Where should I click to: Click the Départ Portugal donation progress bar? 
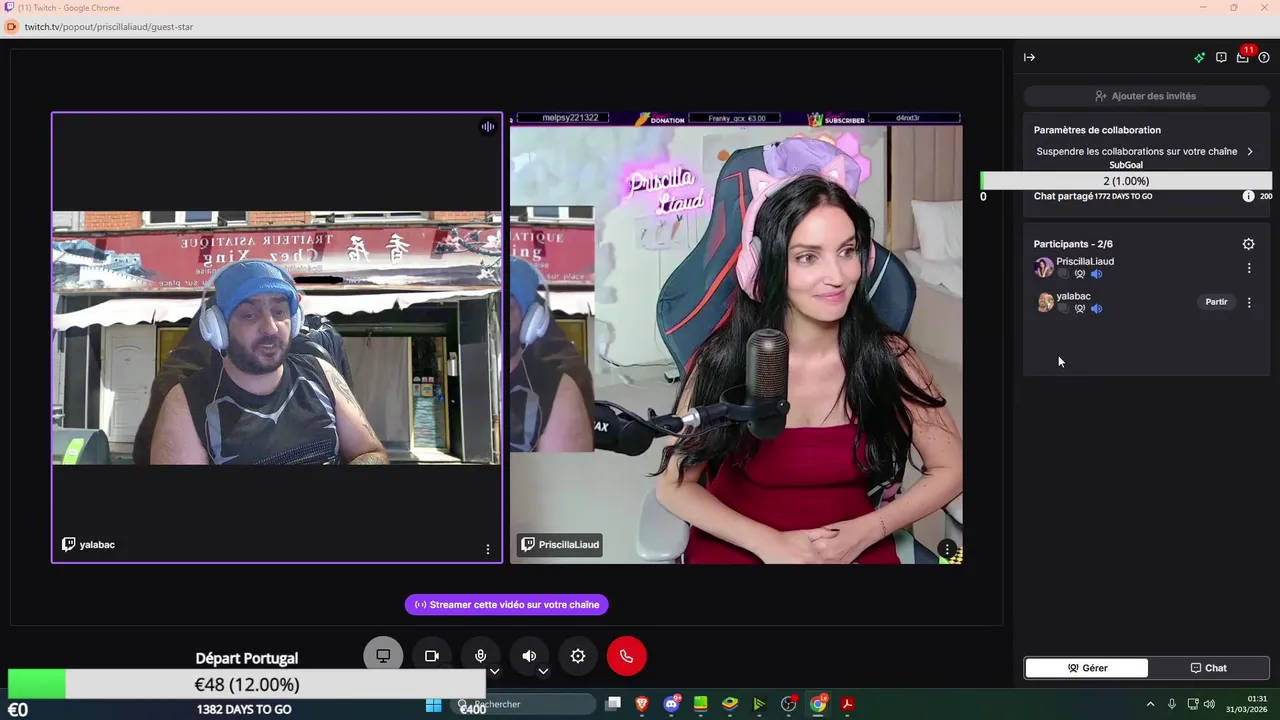click(246, 684)
